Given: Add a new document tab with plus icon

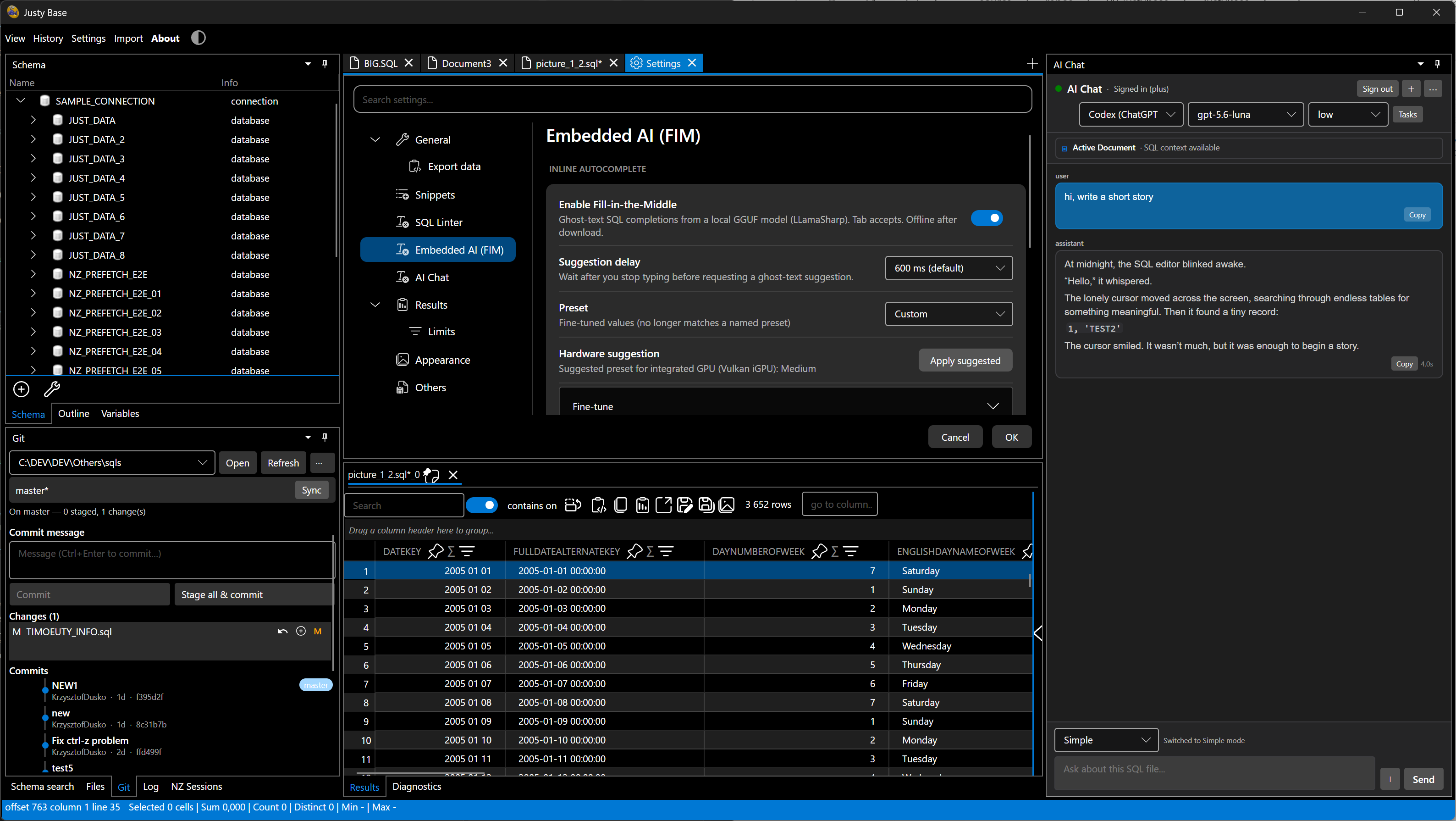Looking at the screenshot, I should click(x=1032, y=63).
